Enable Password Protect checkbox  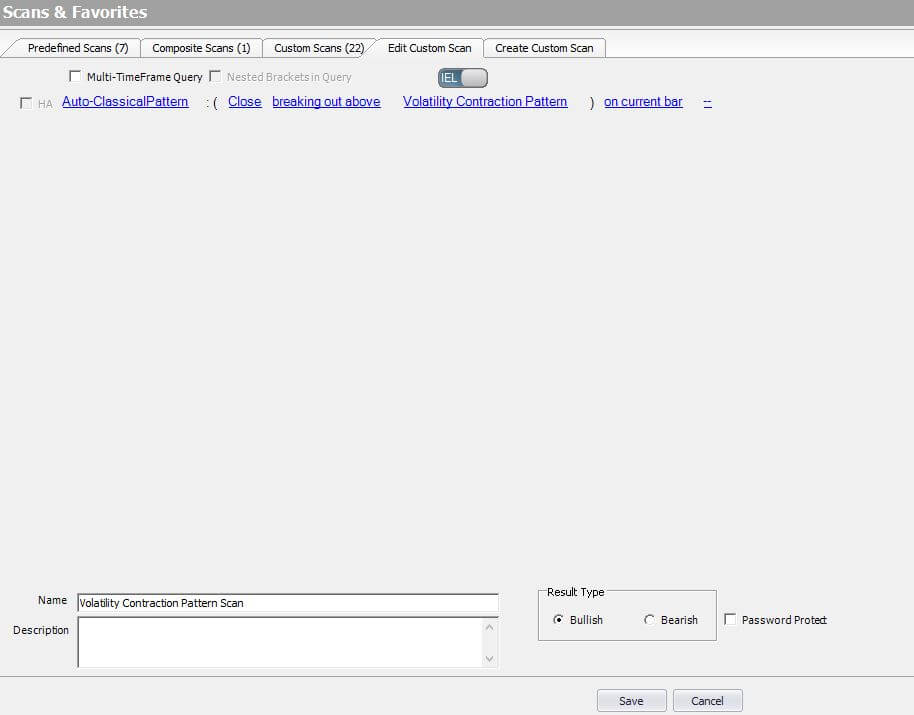tap(730, 620)
